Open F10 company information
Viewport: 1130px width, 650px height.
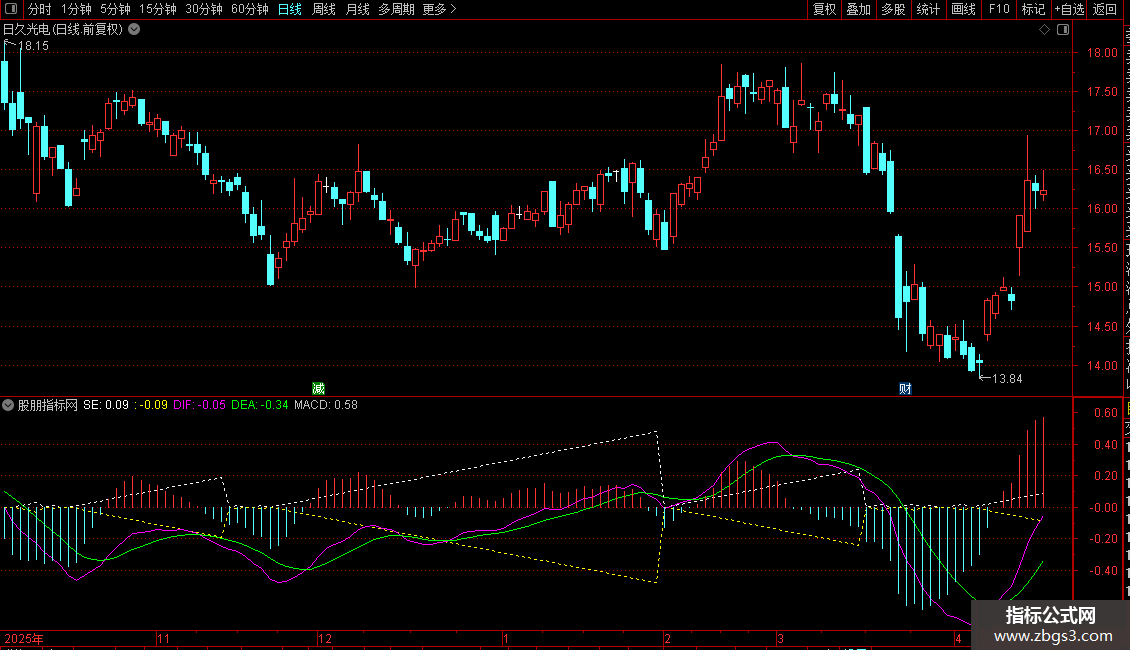[x=999, y=9]
